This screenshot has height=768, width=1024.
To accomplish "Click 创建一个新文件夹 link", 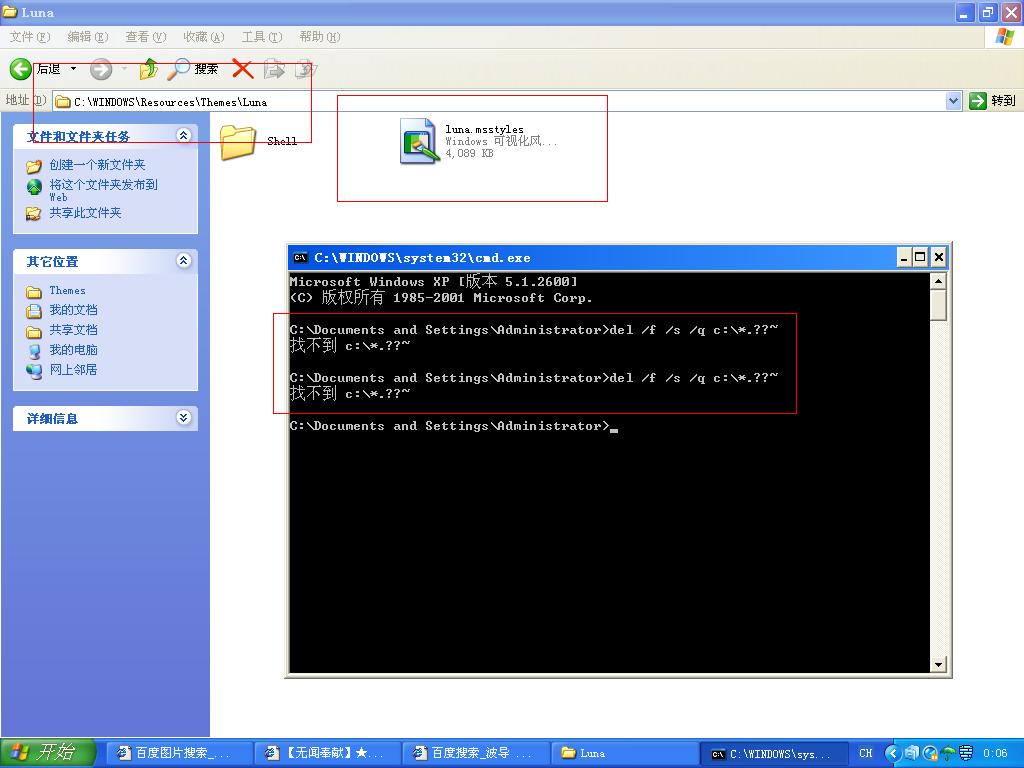I will click(x=97, y=165).
